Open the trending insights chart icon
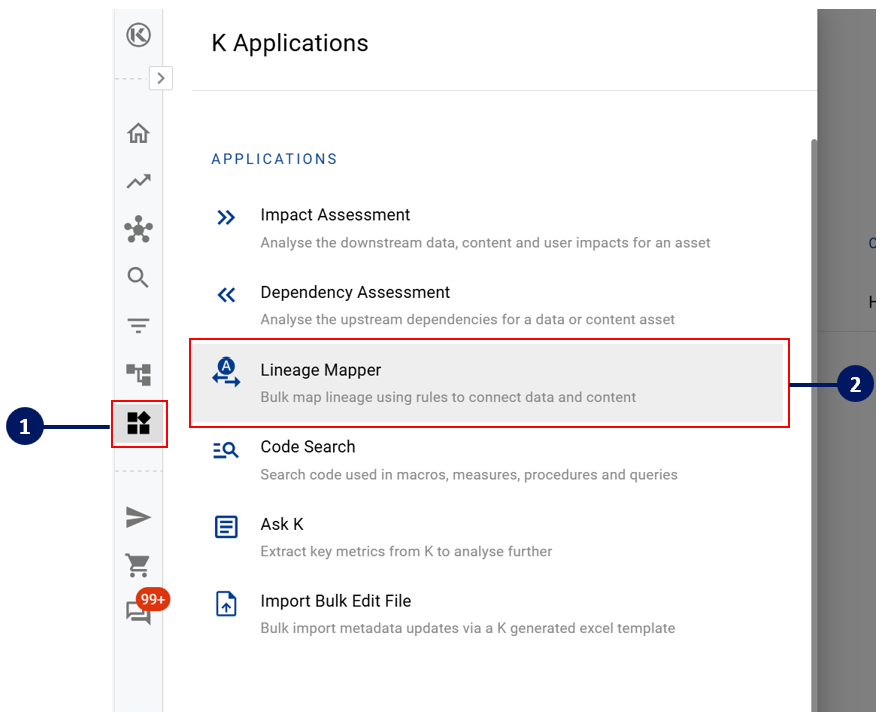The height and width of the screenshot is (714, 888). 138,181
